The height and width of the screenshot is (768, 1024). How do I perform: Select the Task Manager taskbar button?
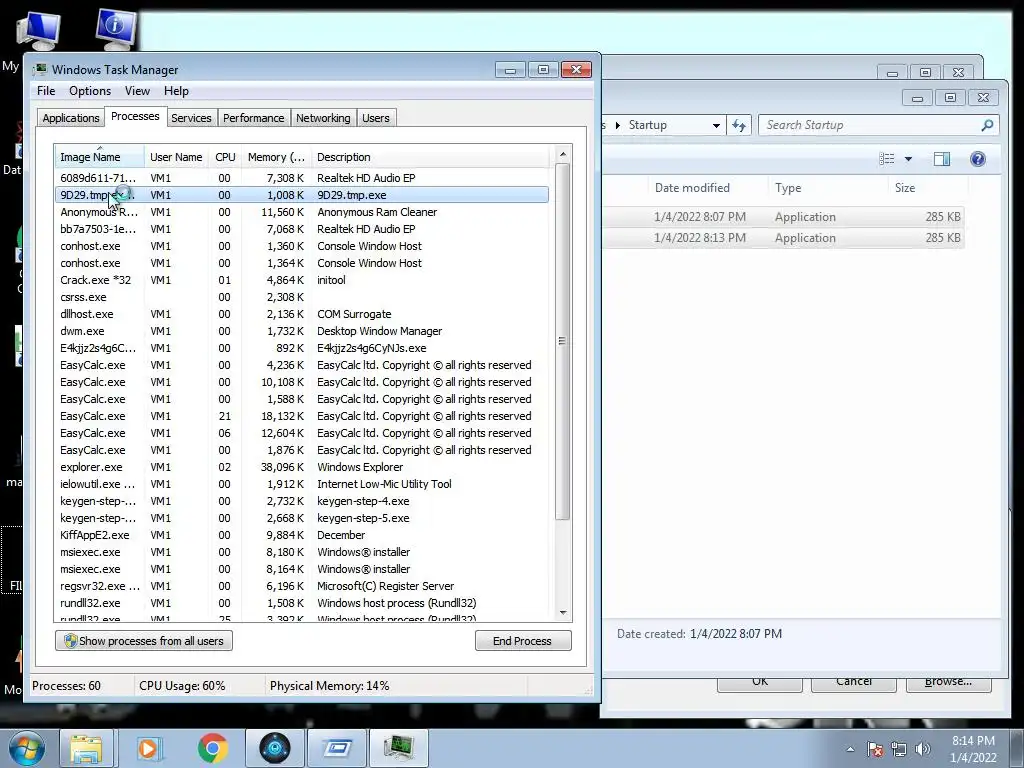tap(399, 748)
